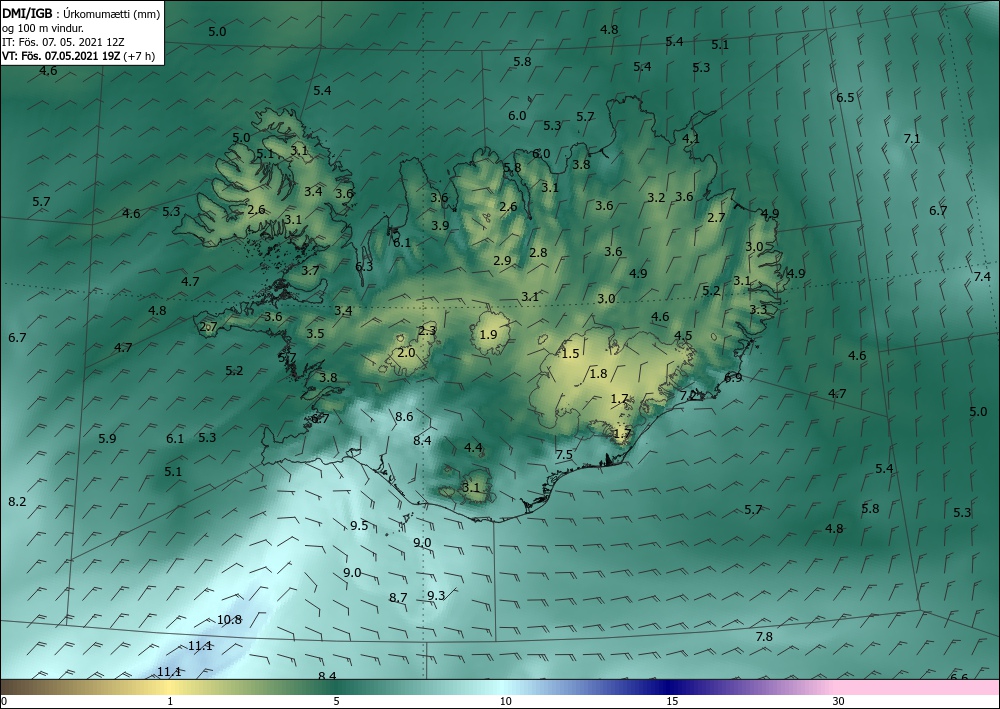Click the glacier value '1.5'
Viewport: 1000px width, 709px height.
(570, 353)
